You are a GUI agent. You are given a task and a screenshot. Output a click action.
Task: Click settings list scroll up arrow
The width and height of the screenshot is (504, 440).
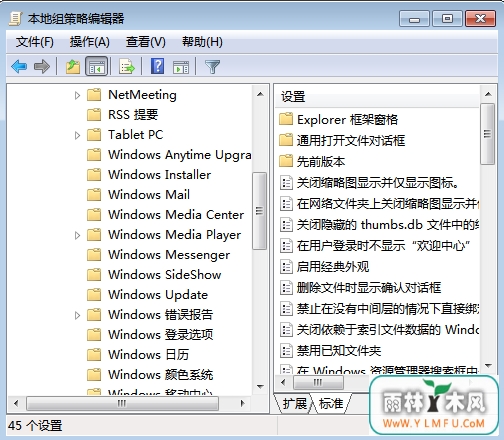coord(488,94)
